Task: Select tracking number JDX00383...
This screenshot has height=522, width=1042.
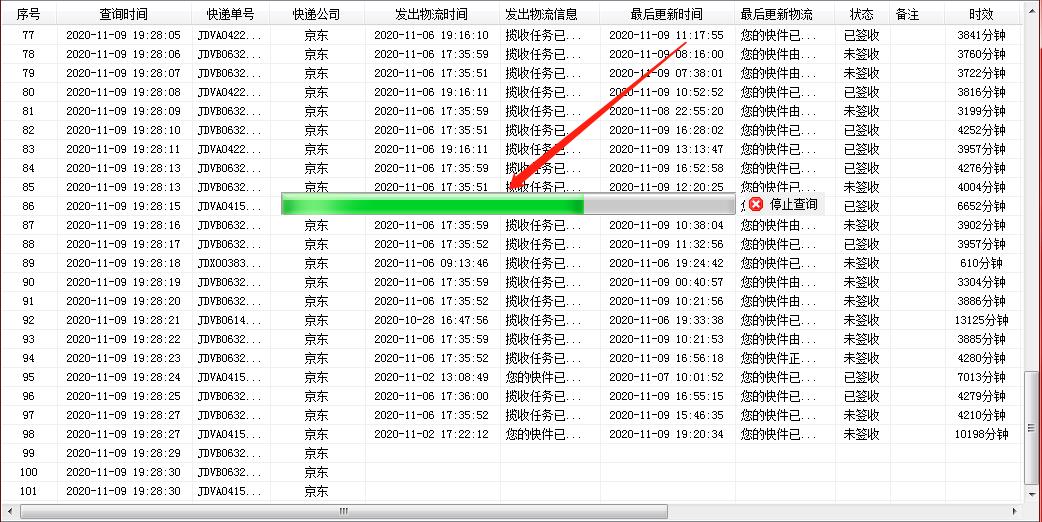Action: tap(230, 264)
